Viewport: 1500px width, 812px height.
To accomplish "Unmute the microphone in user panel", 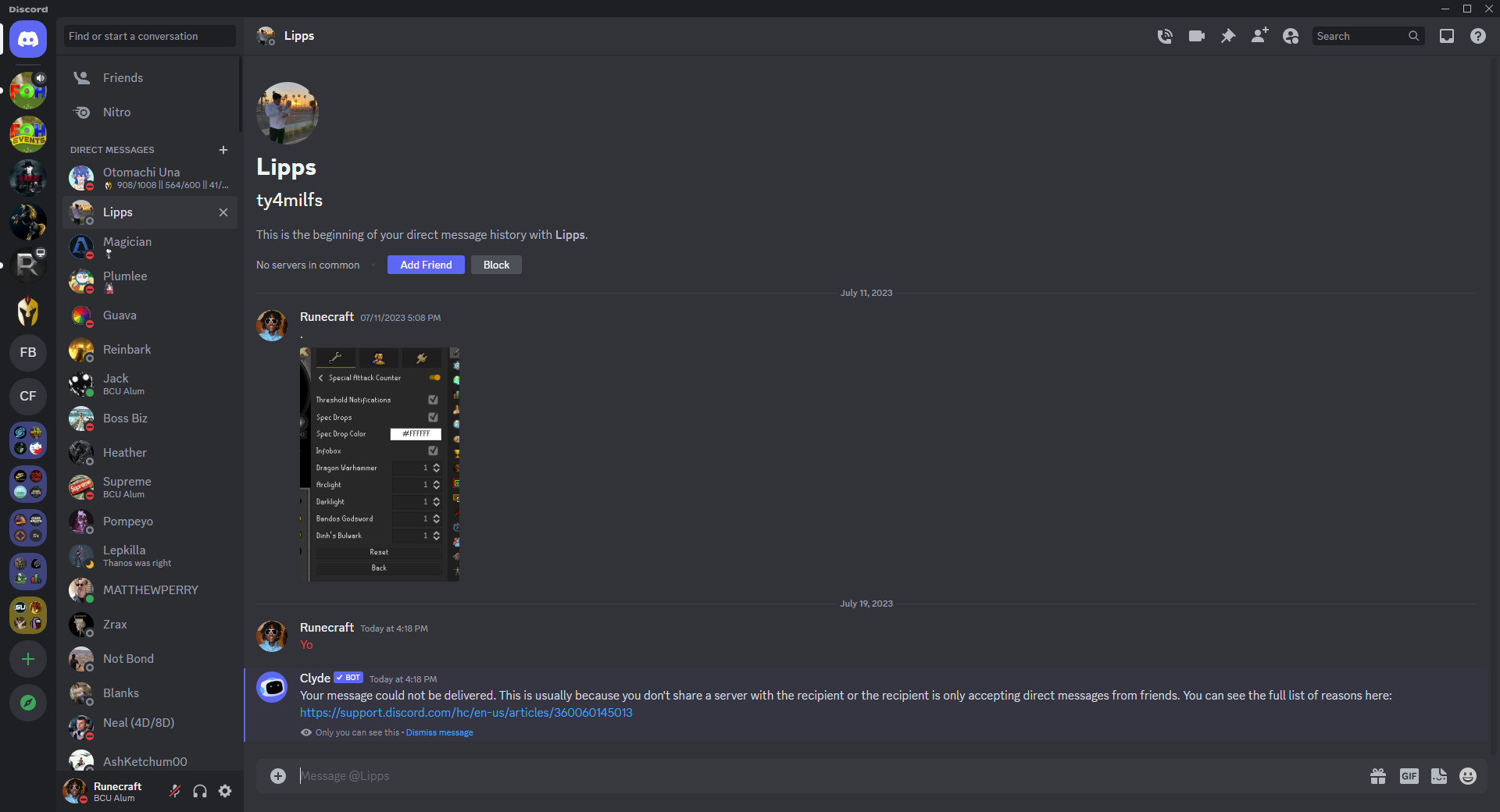I will 175,791.
